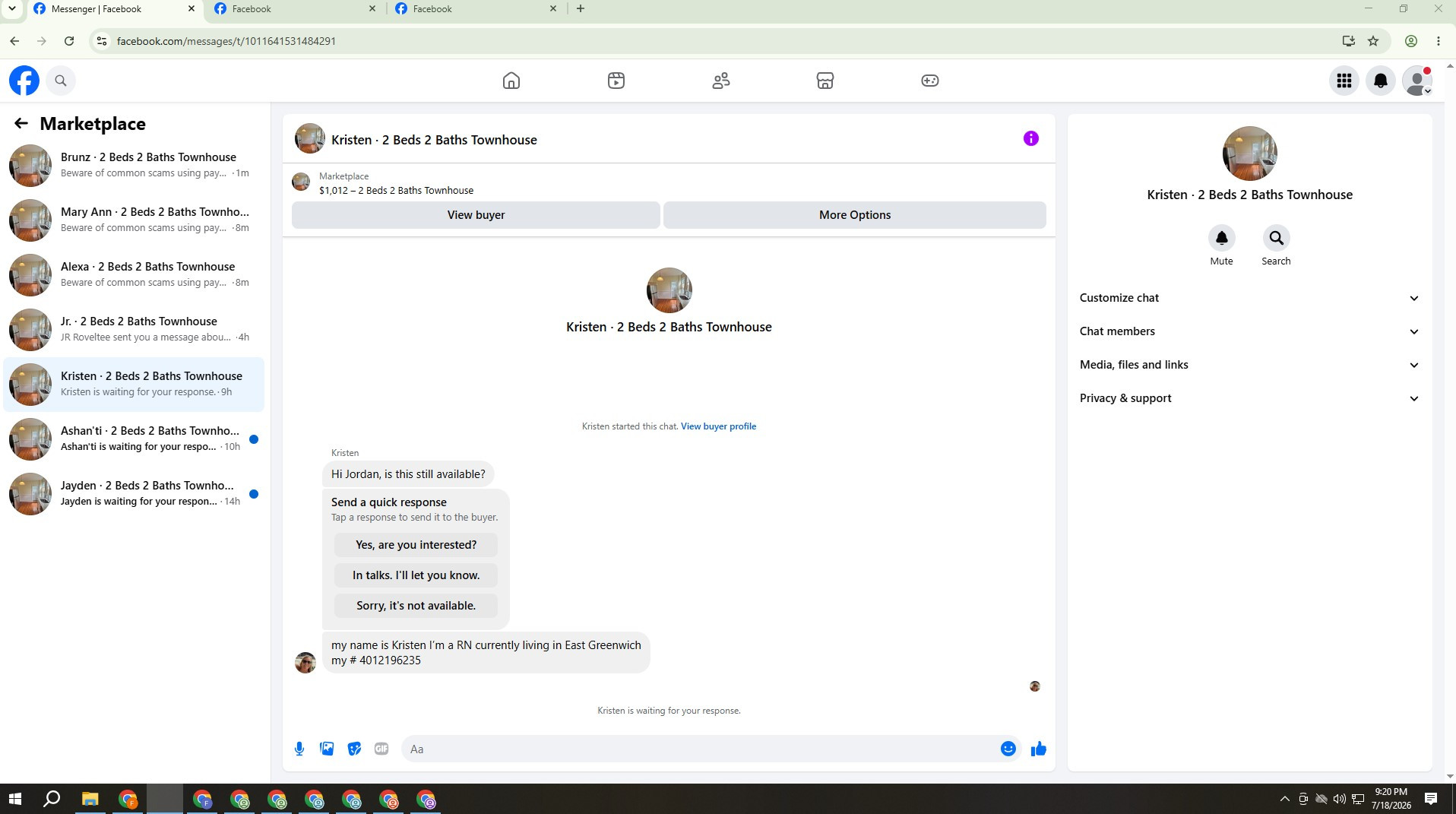Follow the View buyer profile link
This screenshot has height=814, width=1456.
click(x=718, y=426)
